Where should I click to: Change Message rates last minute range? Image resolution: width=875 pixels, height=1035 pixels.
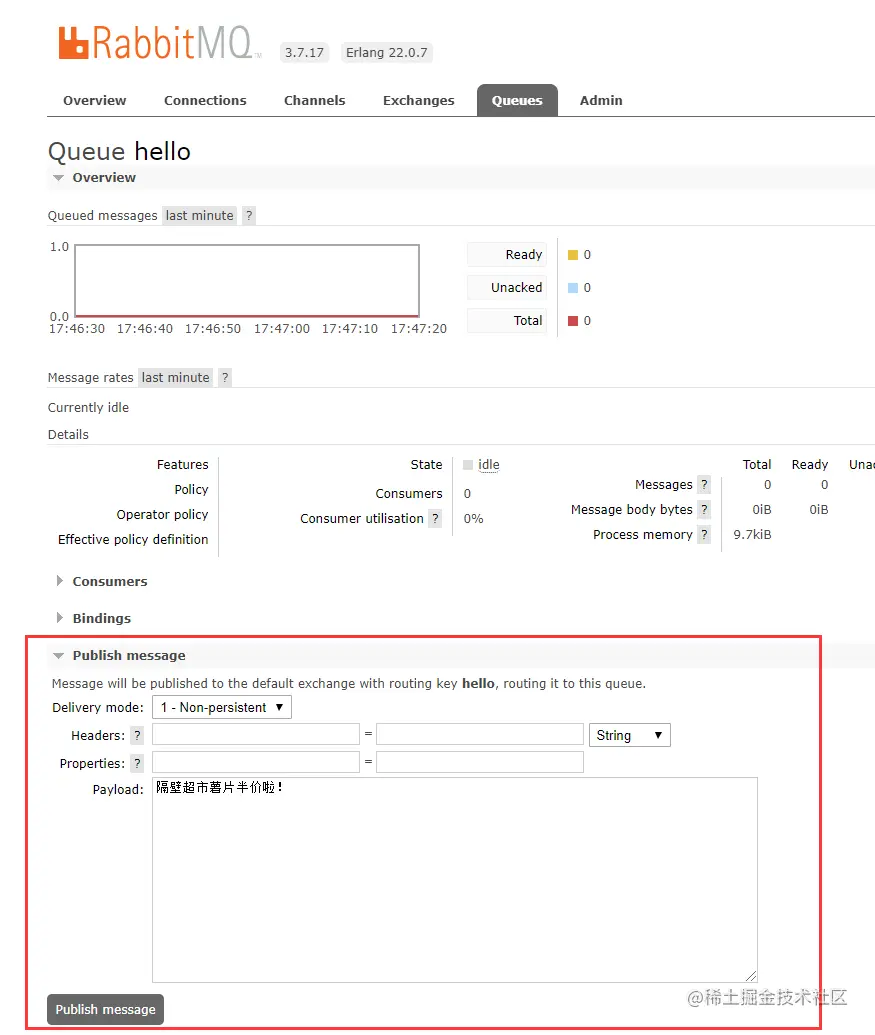[x=176, y=378]
